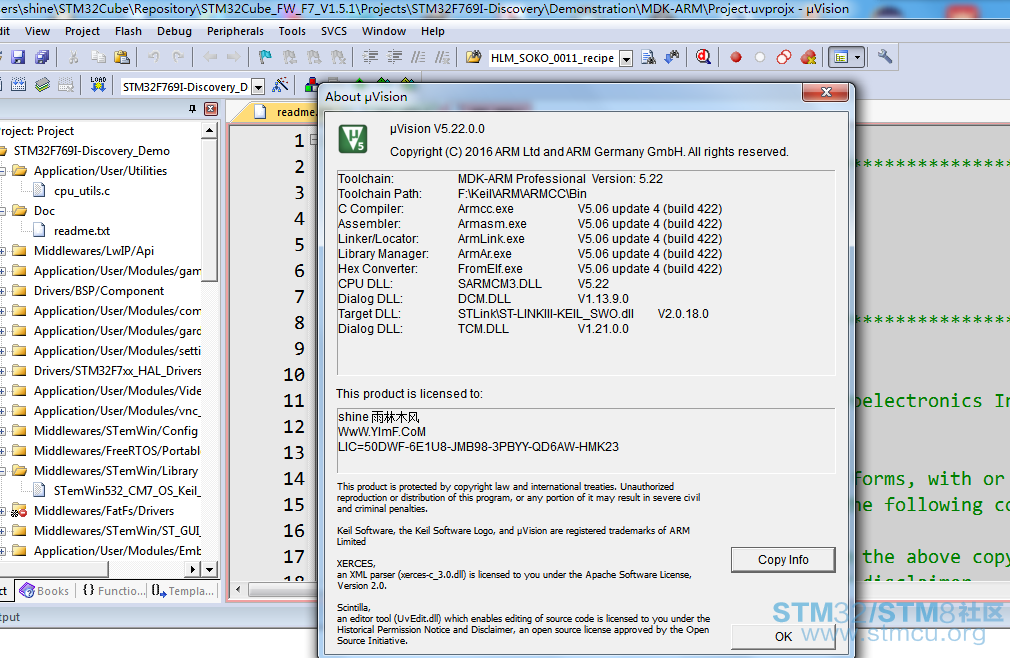Screen dimensions: 1010x658
Task: Open the find text HLM_SOKO_0011_recipe dropdown
Action: click(x=625, y=59)
